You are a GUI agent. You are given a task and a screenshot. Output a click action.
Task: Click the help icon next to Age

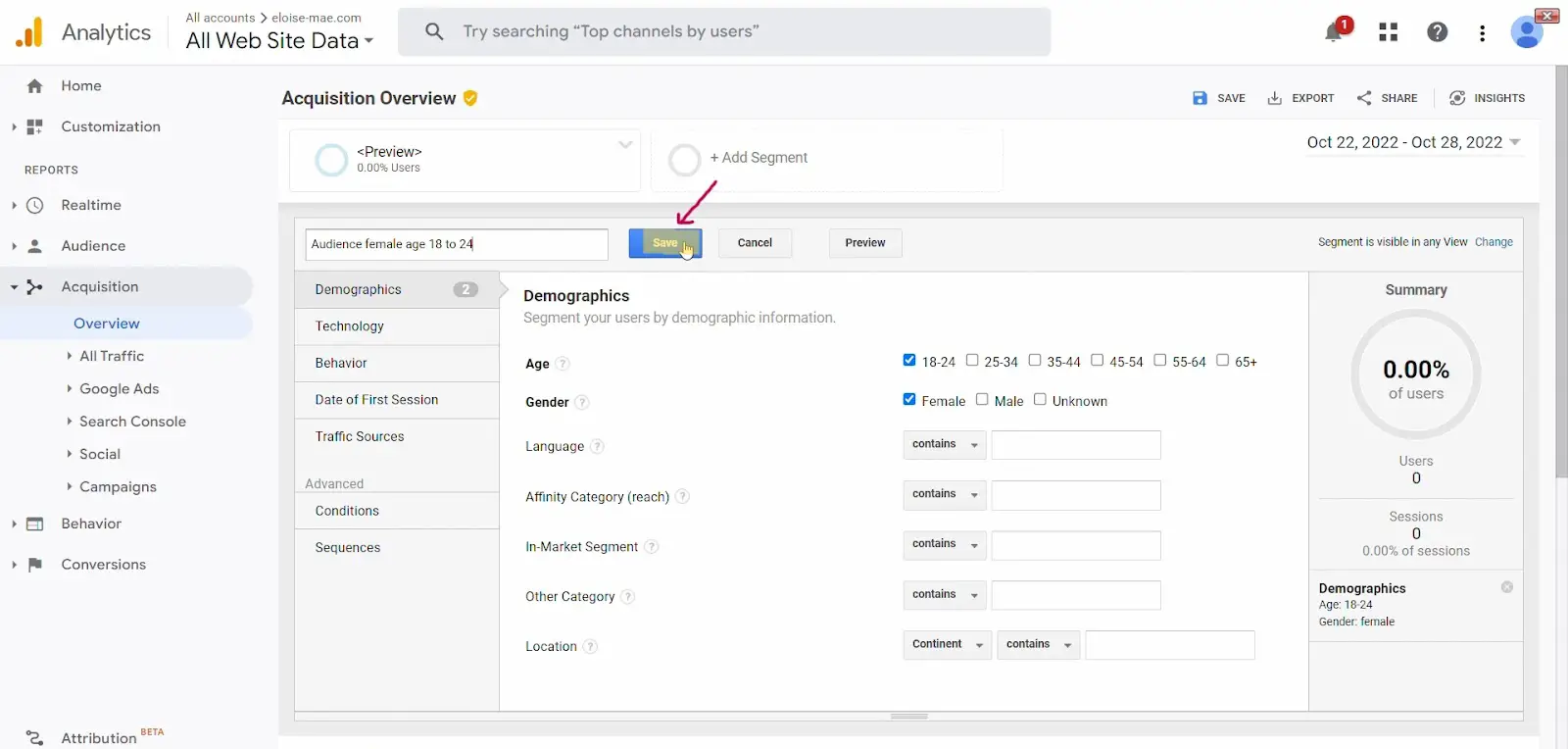(563, 364)
